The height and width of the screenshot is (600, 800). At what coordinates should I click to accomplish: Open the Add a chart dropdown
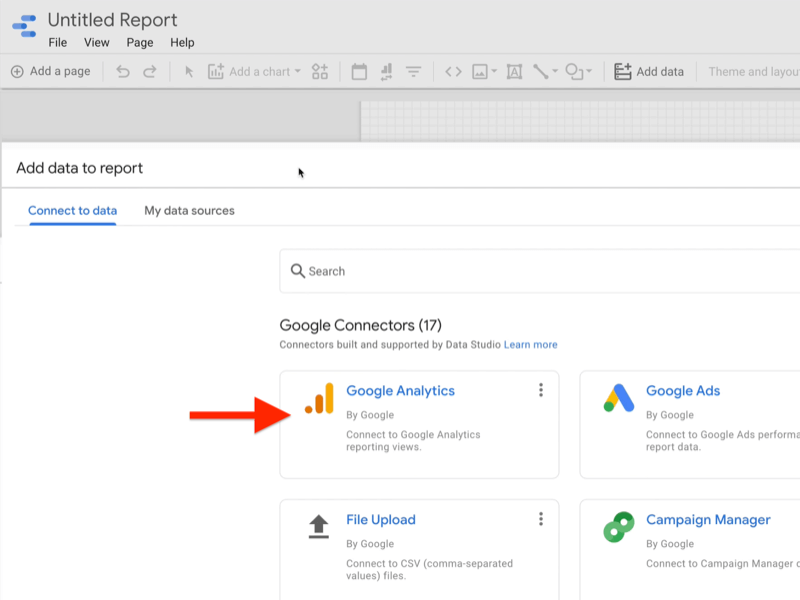pyautogui.click(x=254, y=71)
